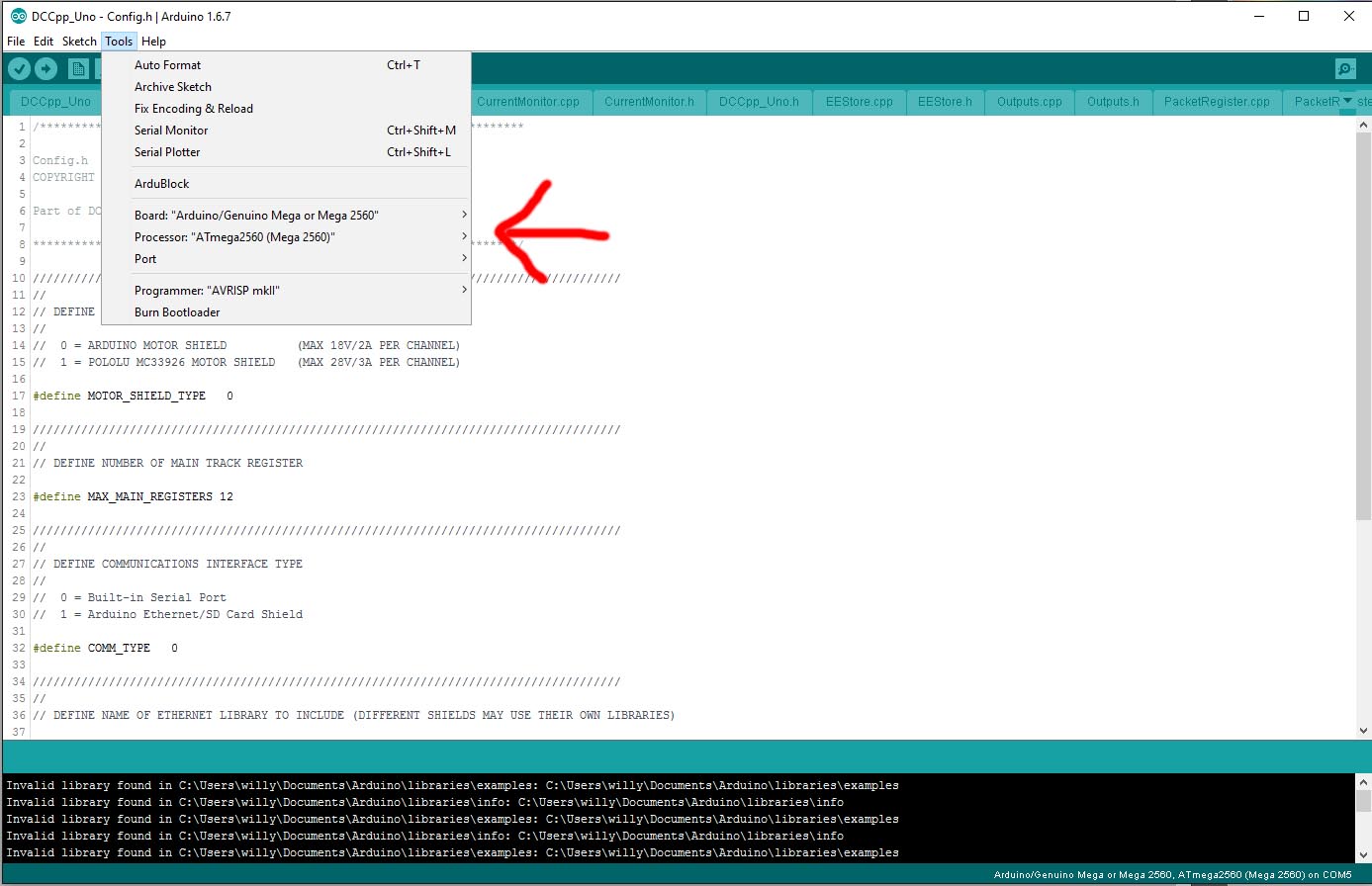Switch to EEStore.cpp tab
Image resolution: width=1372 pixels, height=886 pixels.
(859, 101)
